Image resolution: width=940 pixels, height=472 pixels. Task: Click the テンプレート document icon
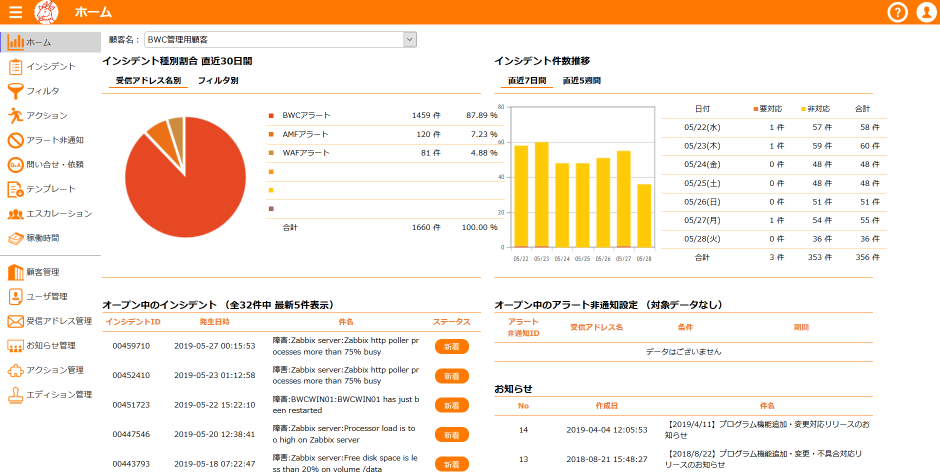[x=16, y=189]
